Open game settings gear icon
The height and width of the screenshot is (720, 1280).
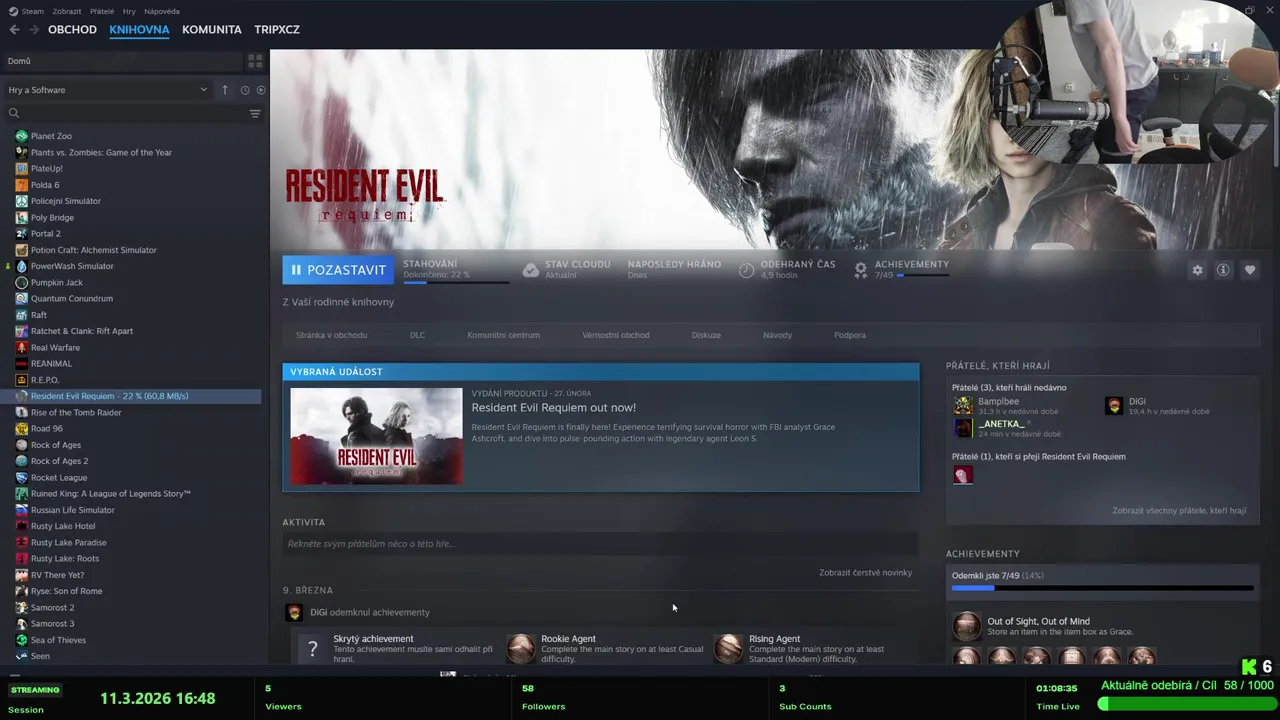point(1197,270)
